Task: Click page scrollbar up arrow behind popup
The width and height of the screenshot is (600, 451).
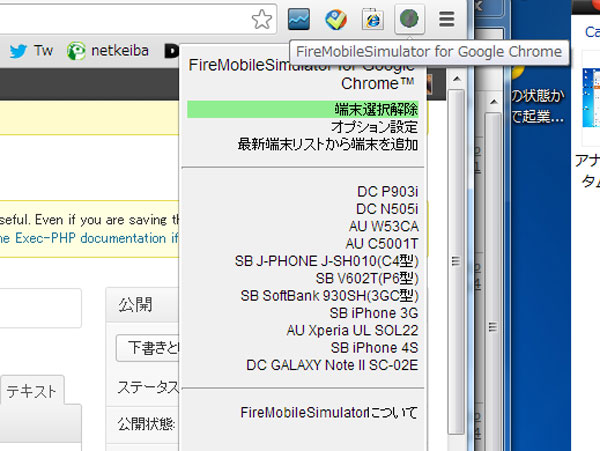Action: coord(494,102)
